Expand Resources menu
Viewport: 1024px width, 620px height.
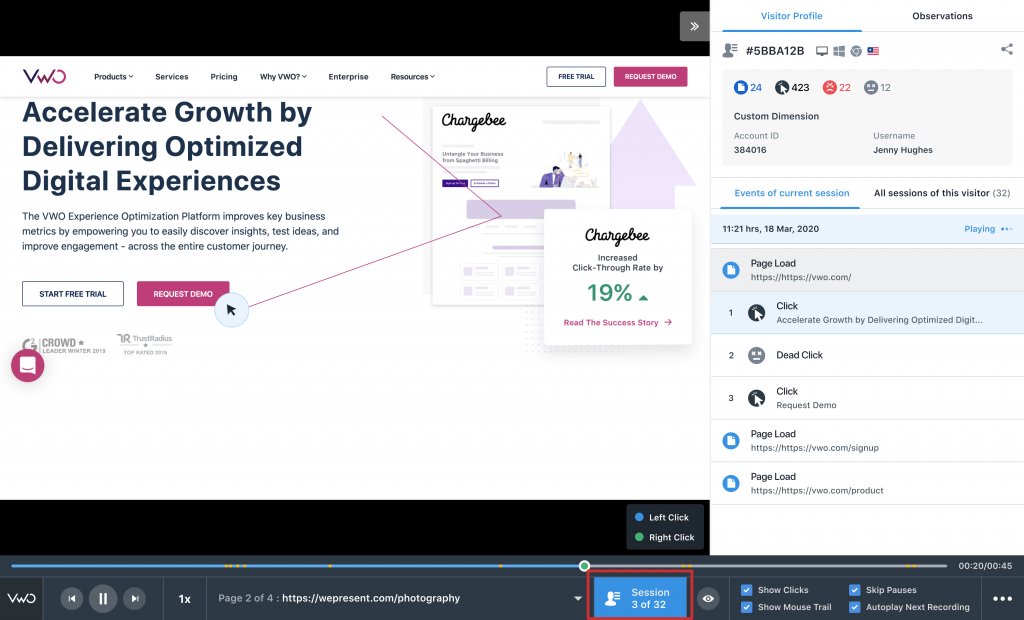pos(412,76)
